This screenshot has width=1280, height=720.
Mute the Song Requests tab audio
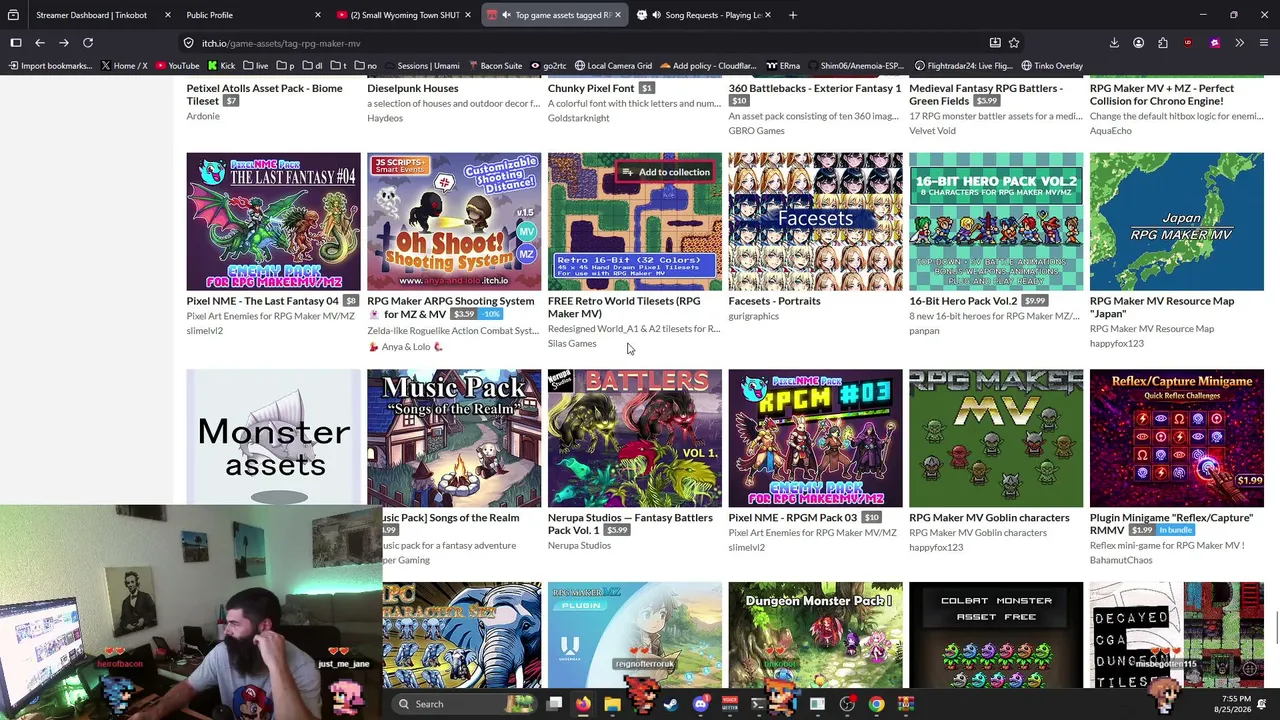(x=656, y=15)
